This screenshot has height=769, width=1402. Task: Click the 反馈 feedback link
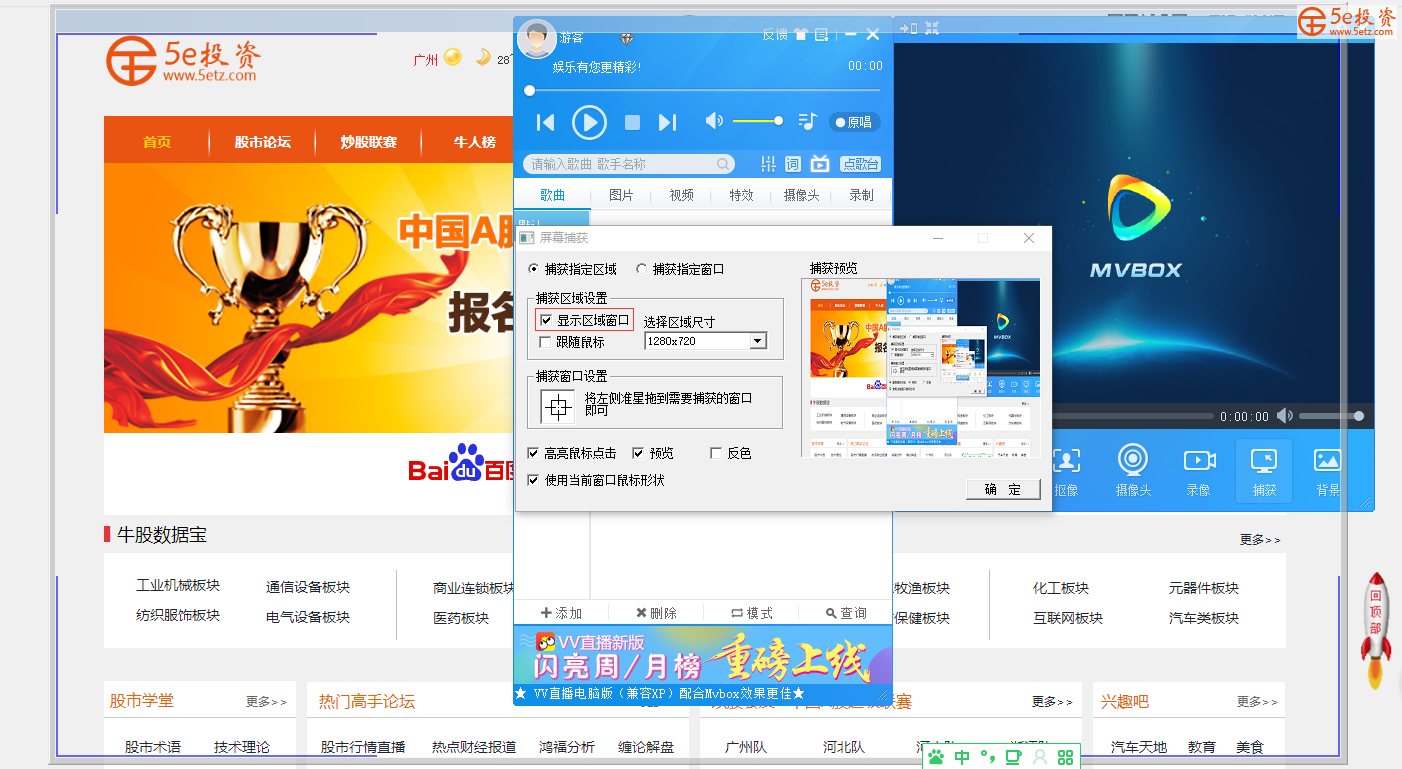tap(775, 34)
